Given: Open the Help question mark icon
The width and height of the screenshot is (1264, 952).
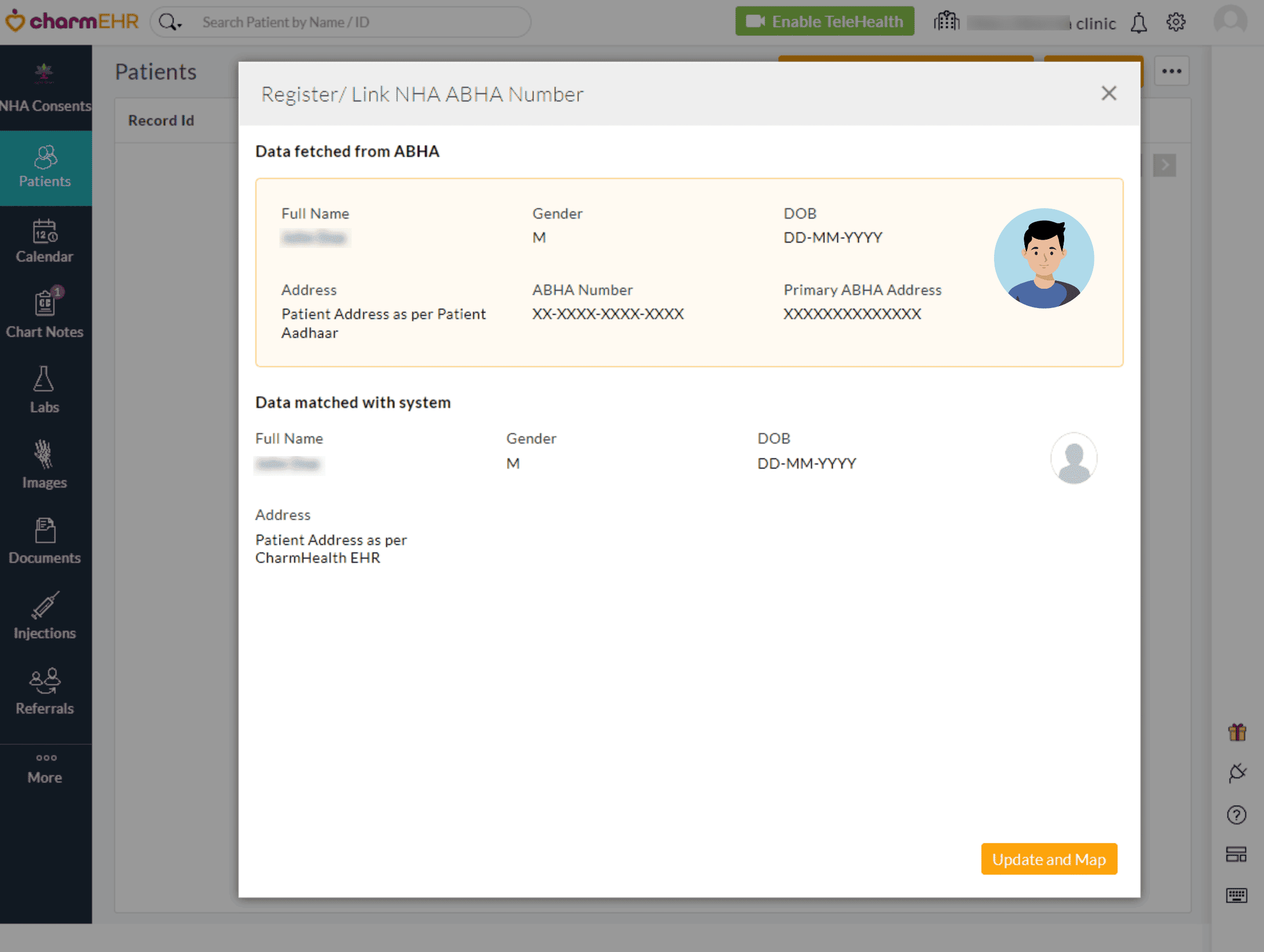Looking at the screenshot, I should pos(1237,814).
